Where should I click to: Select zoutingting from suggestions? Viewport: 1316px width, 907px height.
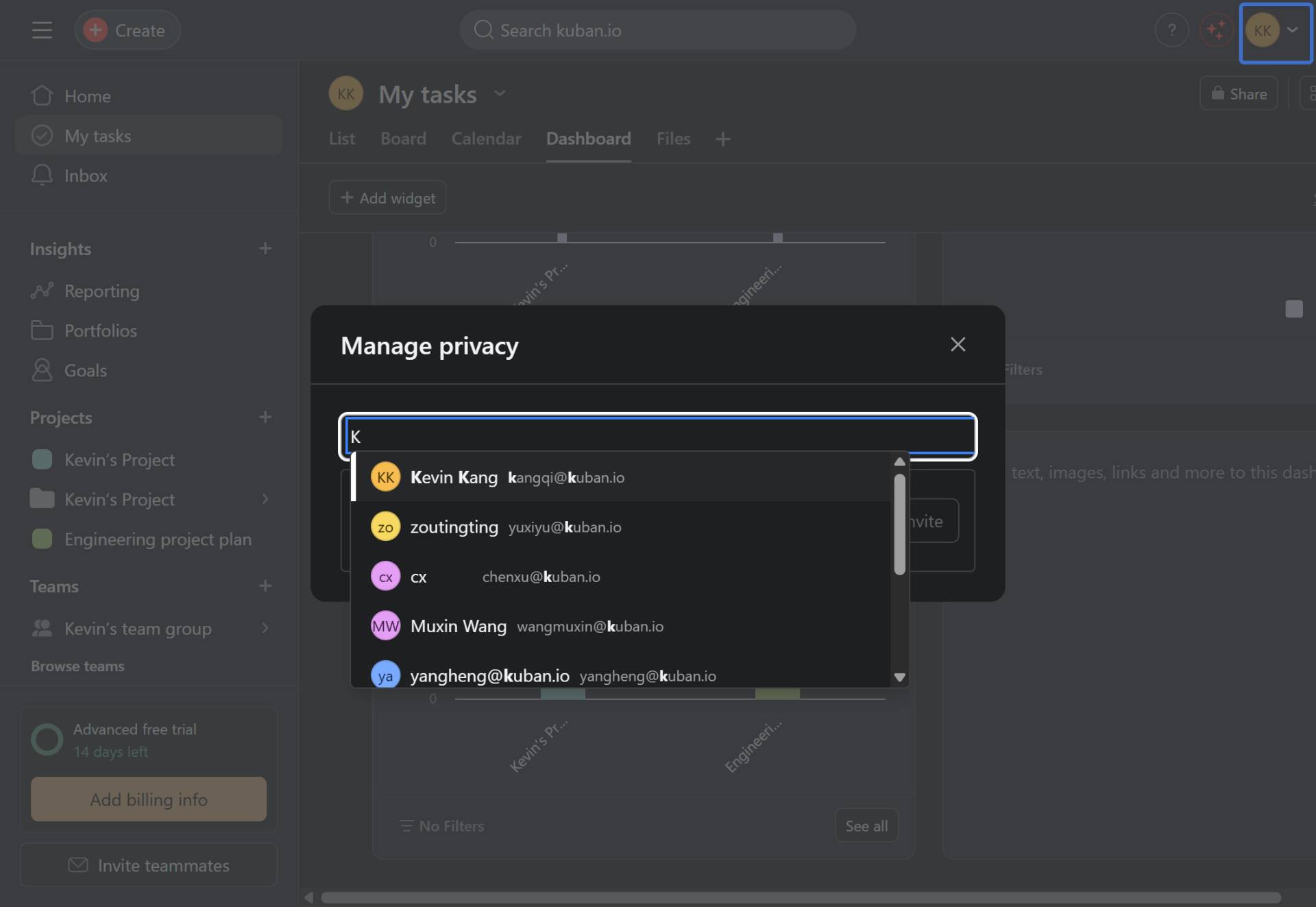click(x=620, y=527)
